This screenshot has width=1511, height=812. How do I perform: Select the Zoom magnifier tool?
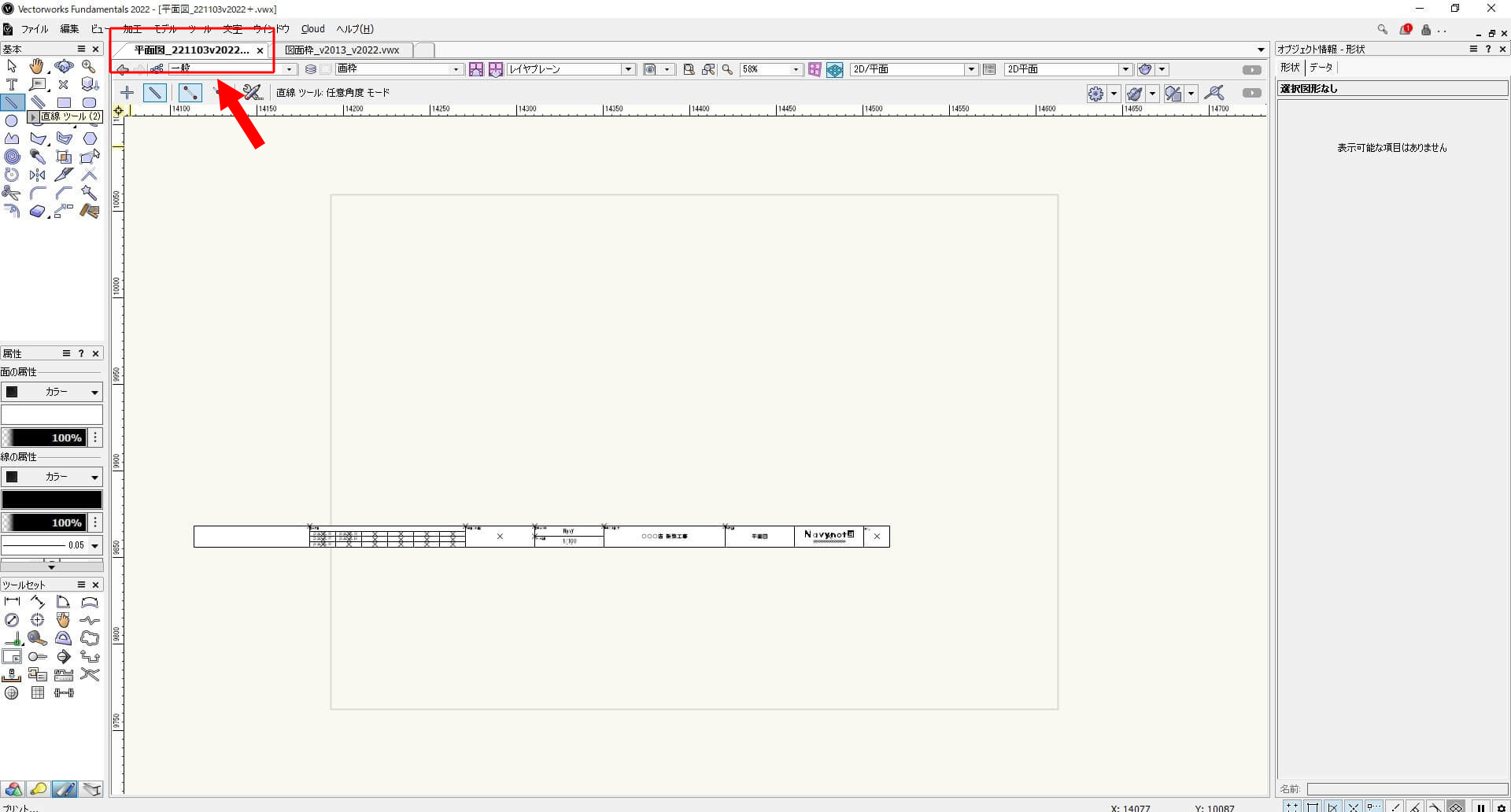coord(89,66)
